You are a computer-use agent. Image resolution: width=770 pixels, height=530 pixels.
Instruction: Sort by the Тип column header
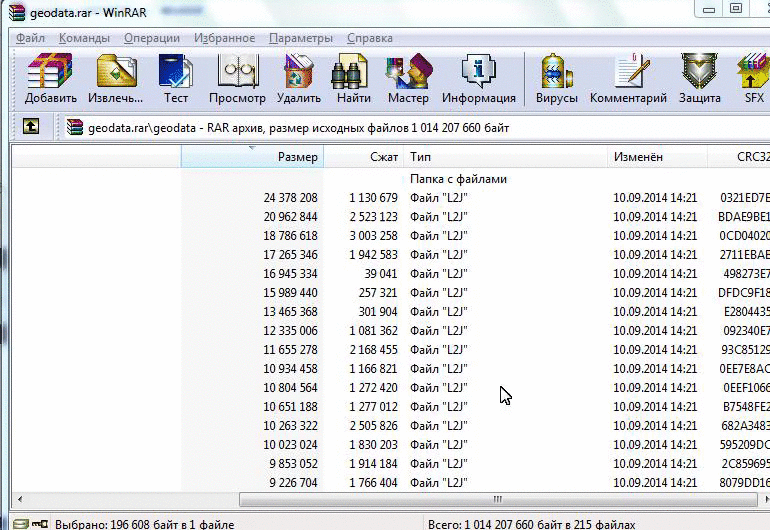click(x=505, y=157)
